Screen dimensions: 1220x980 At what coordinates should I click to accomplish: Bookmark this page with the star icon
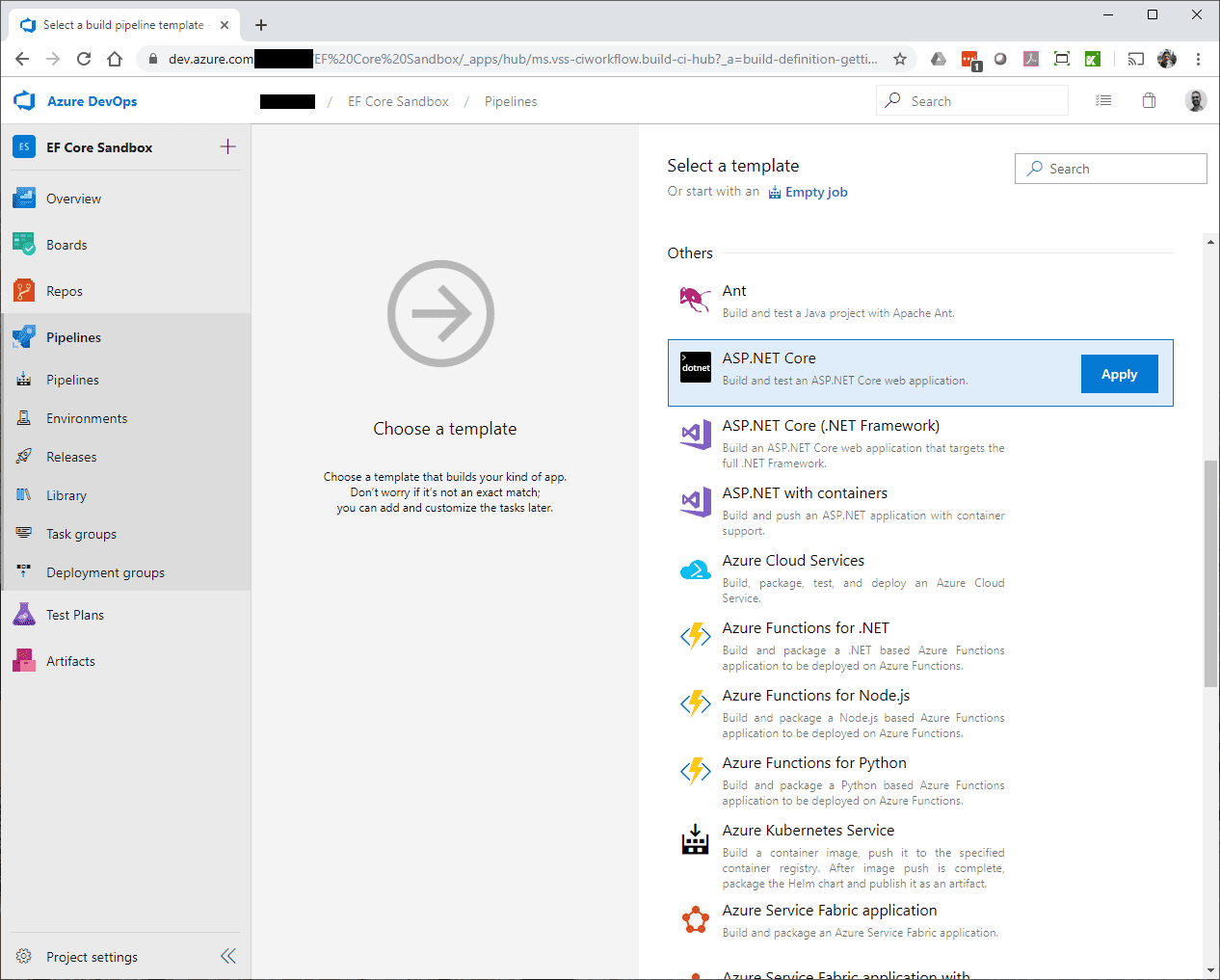point(900,59)
